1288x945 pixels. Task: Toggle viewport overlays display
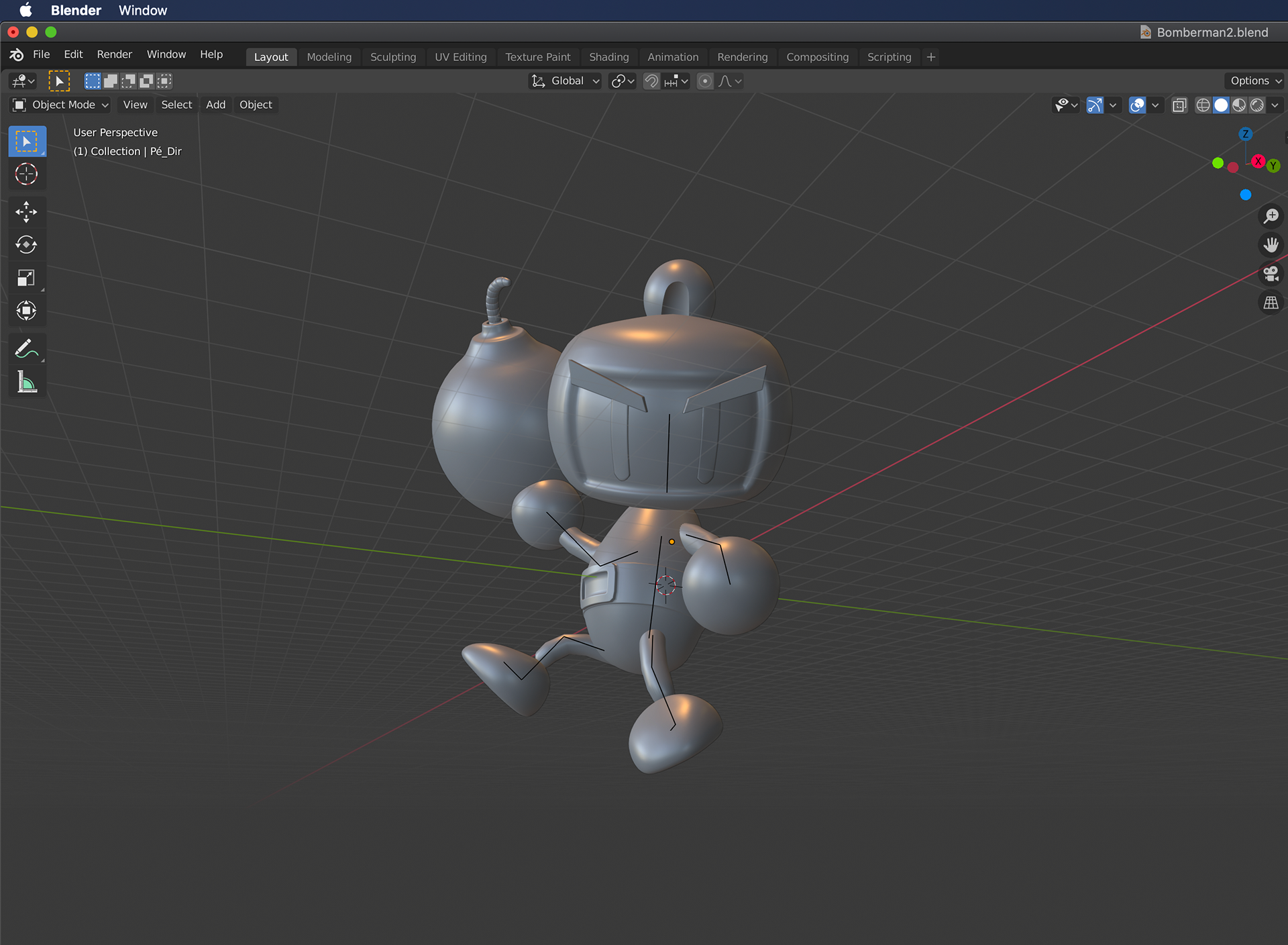1137,105
